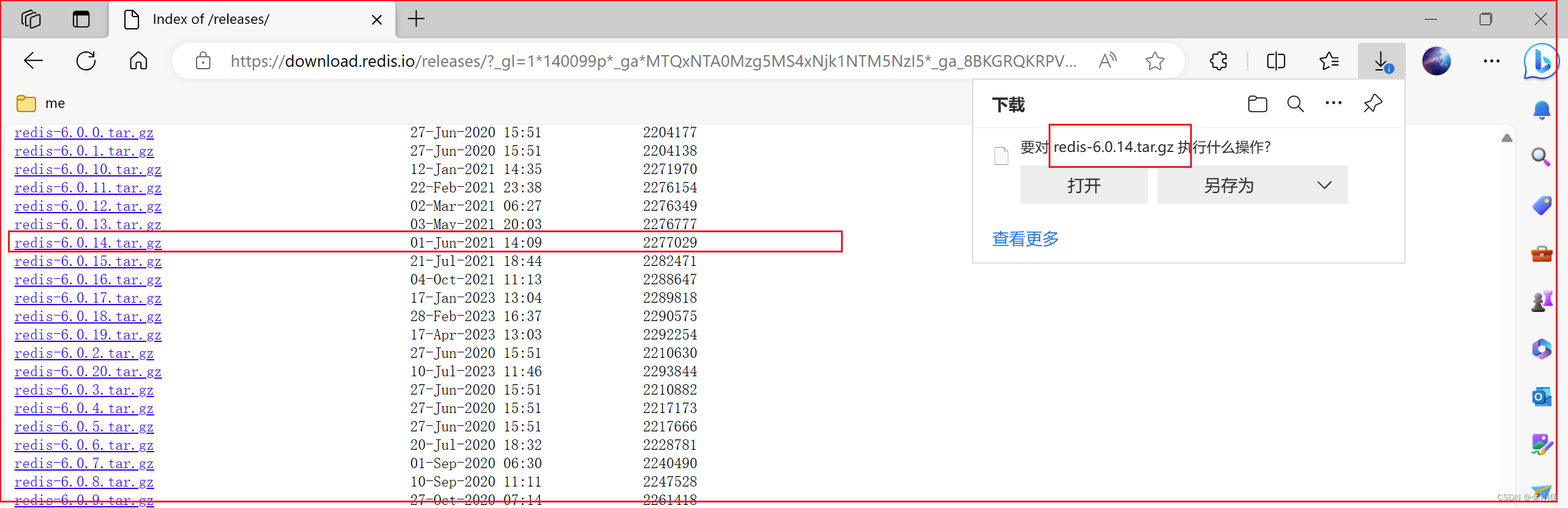Go to the home page

click(138, 61)
